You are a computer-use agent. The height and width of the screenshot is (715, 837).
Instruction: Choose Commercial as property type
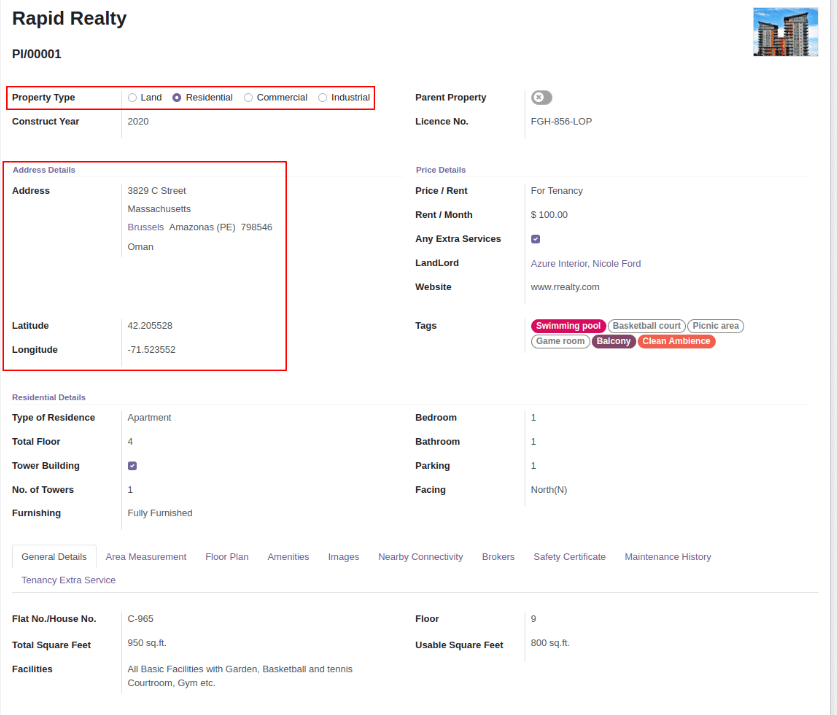249,98
